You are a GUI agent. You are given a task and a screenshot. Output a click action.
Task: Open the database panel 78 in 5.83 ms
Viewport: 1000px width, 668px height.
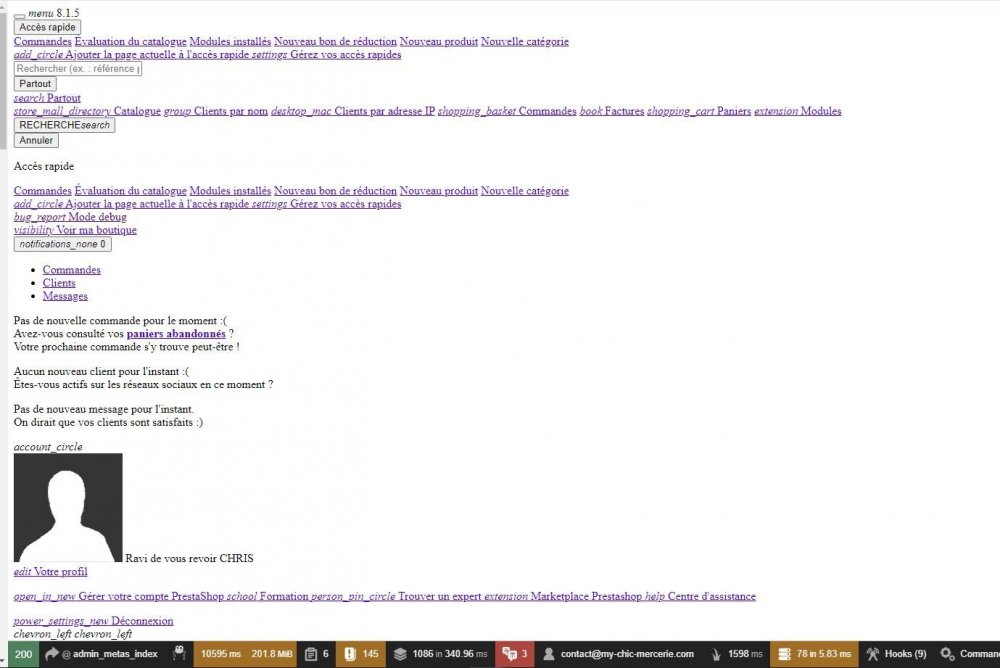click(814, 654)
